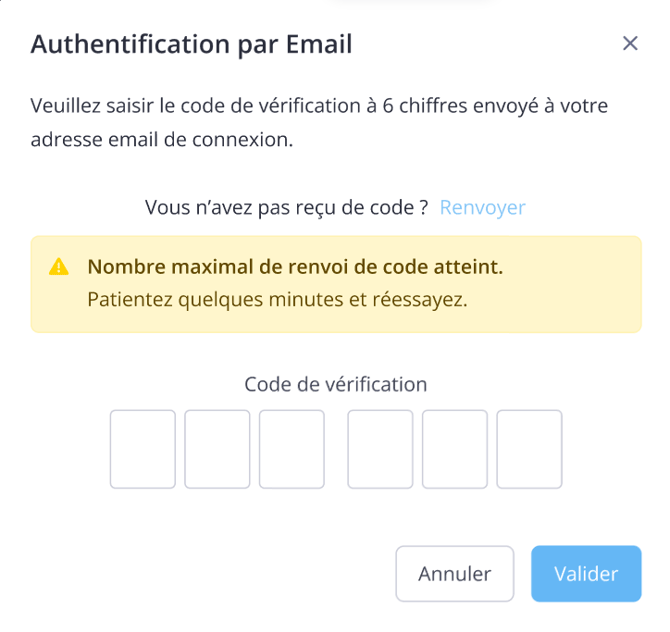Viewport: 670px width, 632px height.
Task: Focus the fourth verification code box
Action: (380, 449)
